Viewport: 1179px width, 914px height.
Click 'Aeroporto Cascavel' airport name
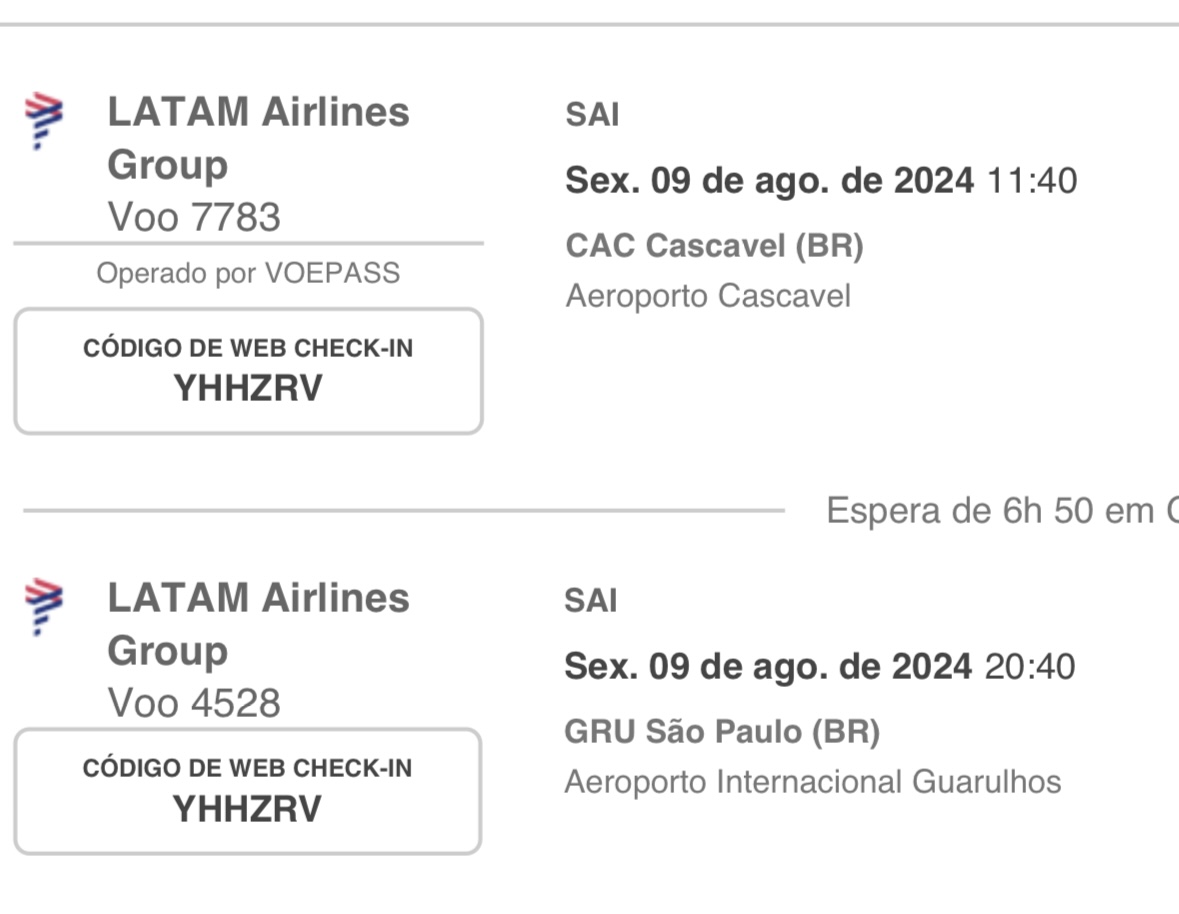[x=708, y=295]
